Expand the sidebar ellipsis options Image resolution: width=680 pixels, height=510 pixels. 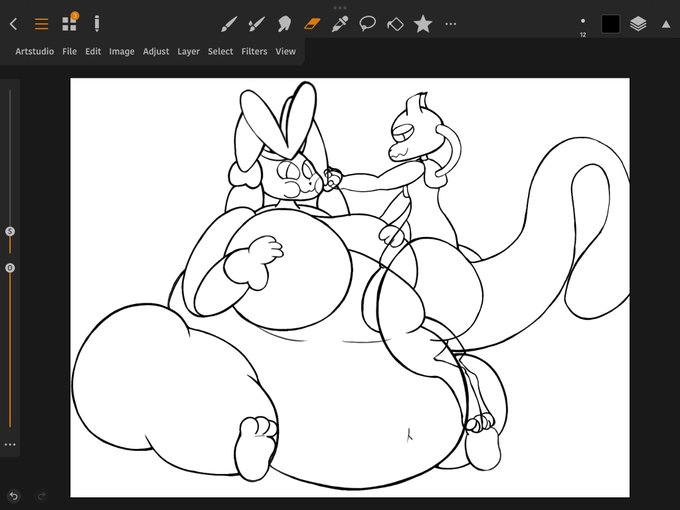click(x=10, y=445)
